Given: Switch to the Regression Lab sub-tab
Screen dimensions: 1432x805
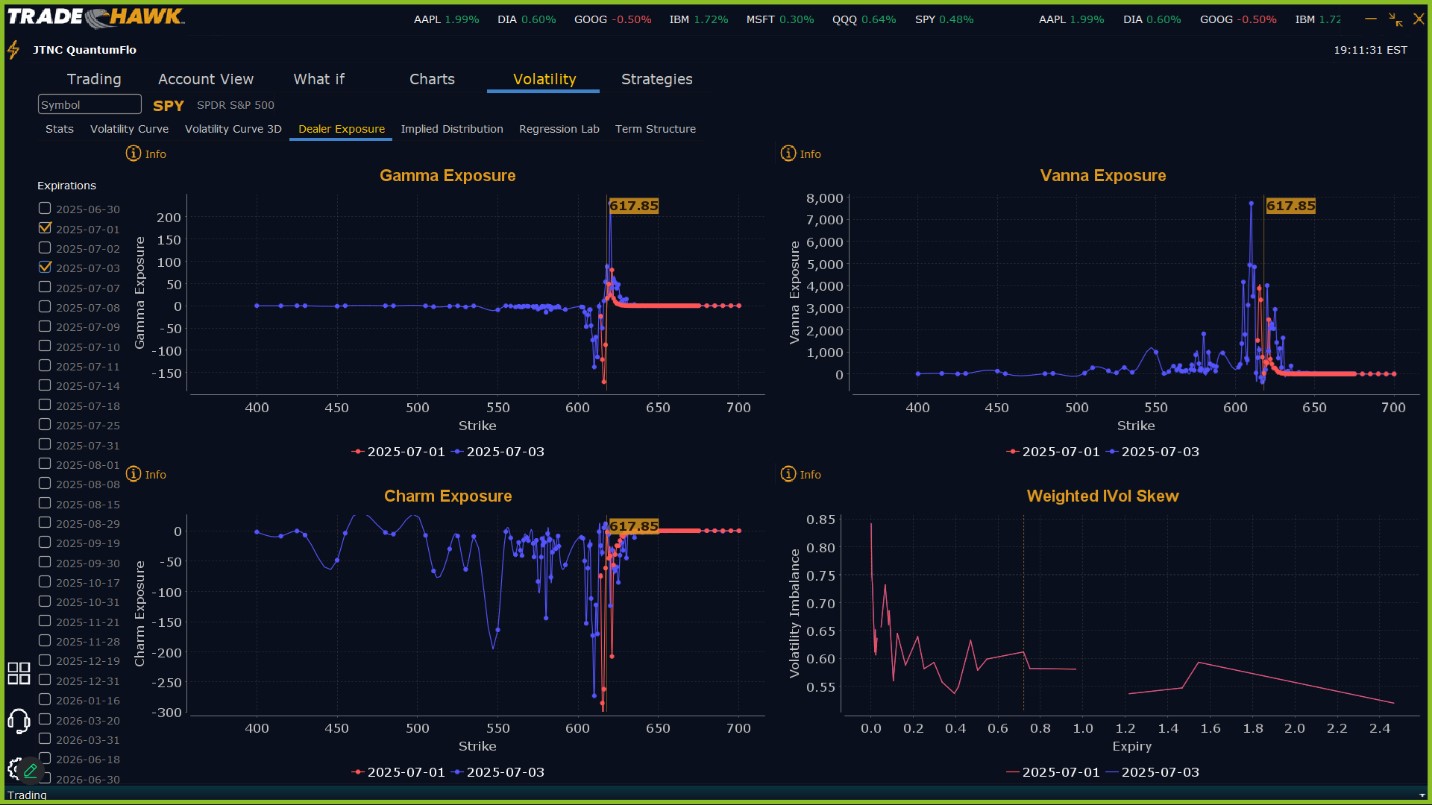Looking at the screenshot, I should [559, 129].
